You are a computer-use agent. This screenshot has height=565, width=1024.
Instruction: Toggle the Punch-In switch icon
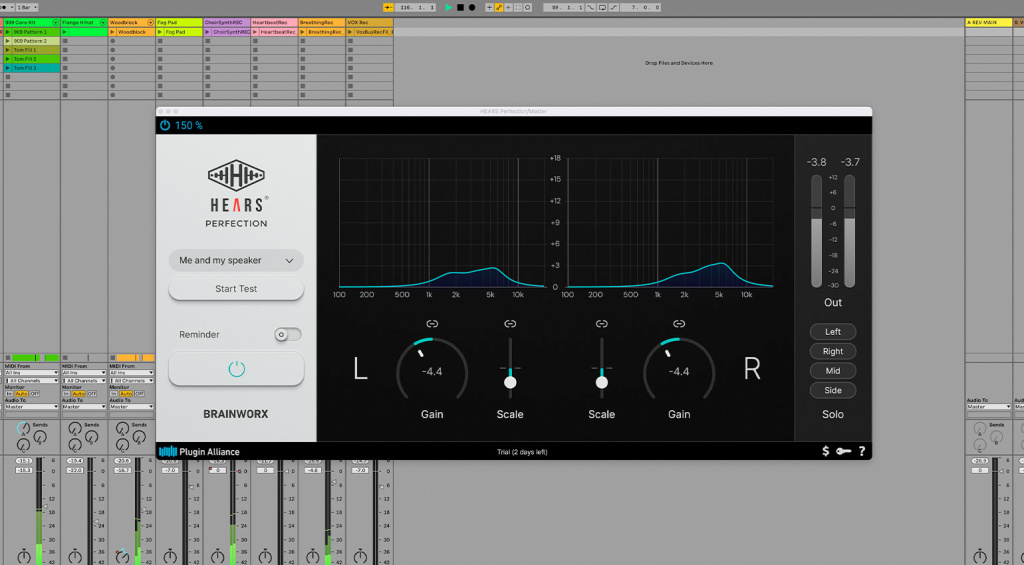590,7
